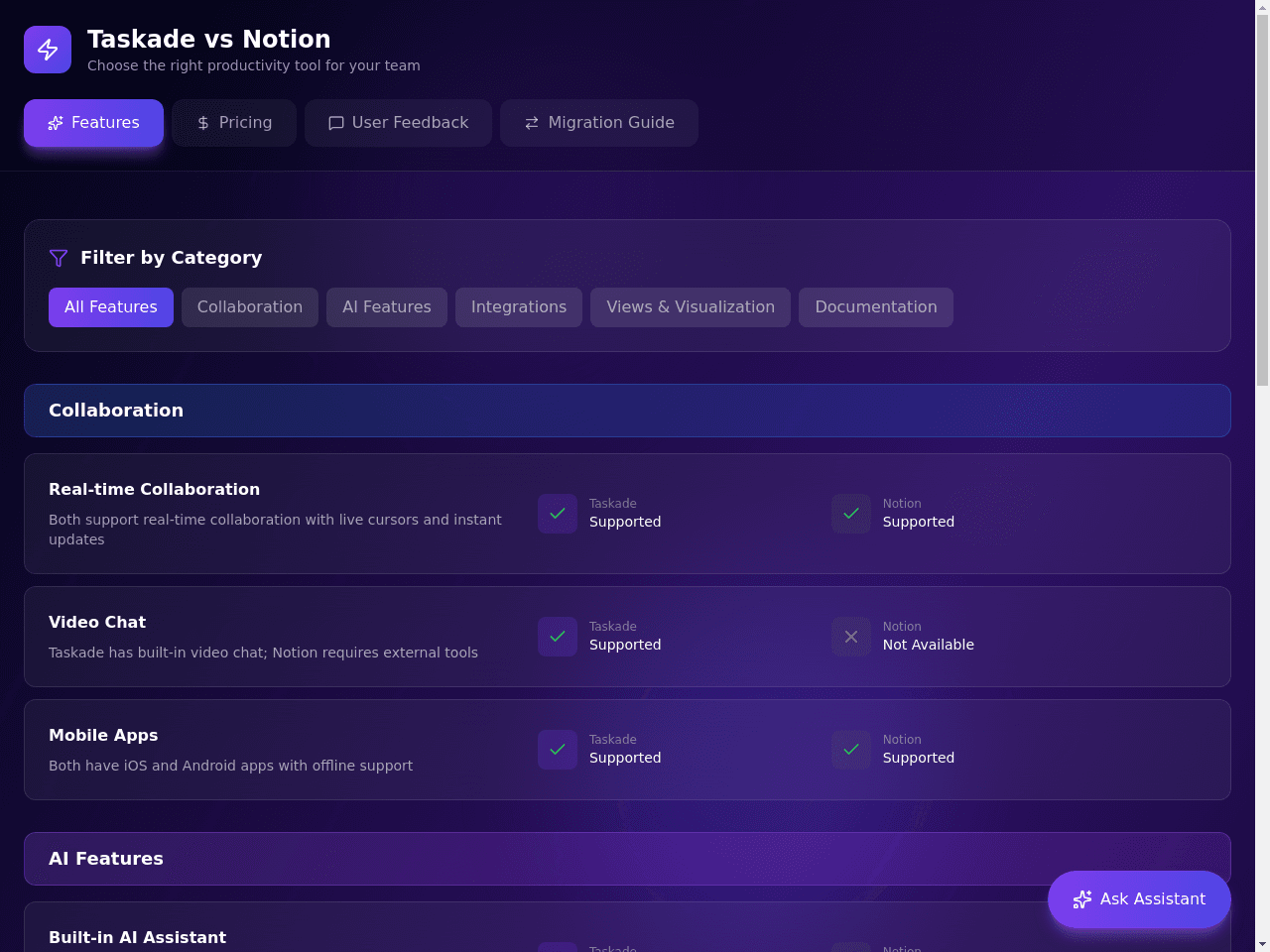
Task: Click Notion check icon for Real-time Collaboration
Action: 851,514
